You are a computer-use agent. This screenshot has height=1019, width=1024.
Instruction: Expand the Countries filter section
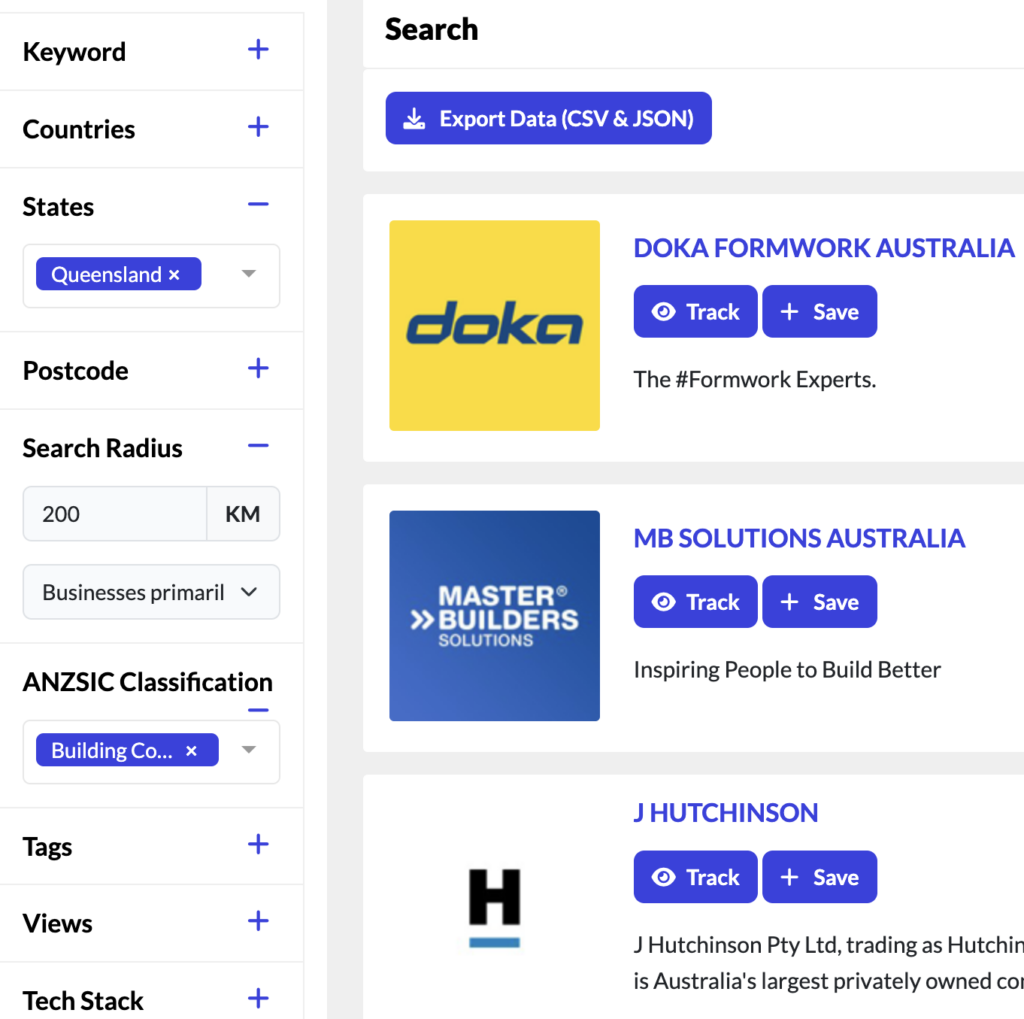[x=258, y=127]
